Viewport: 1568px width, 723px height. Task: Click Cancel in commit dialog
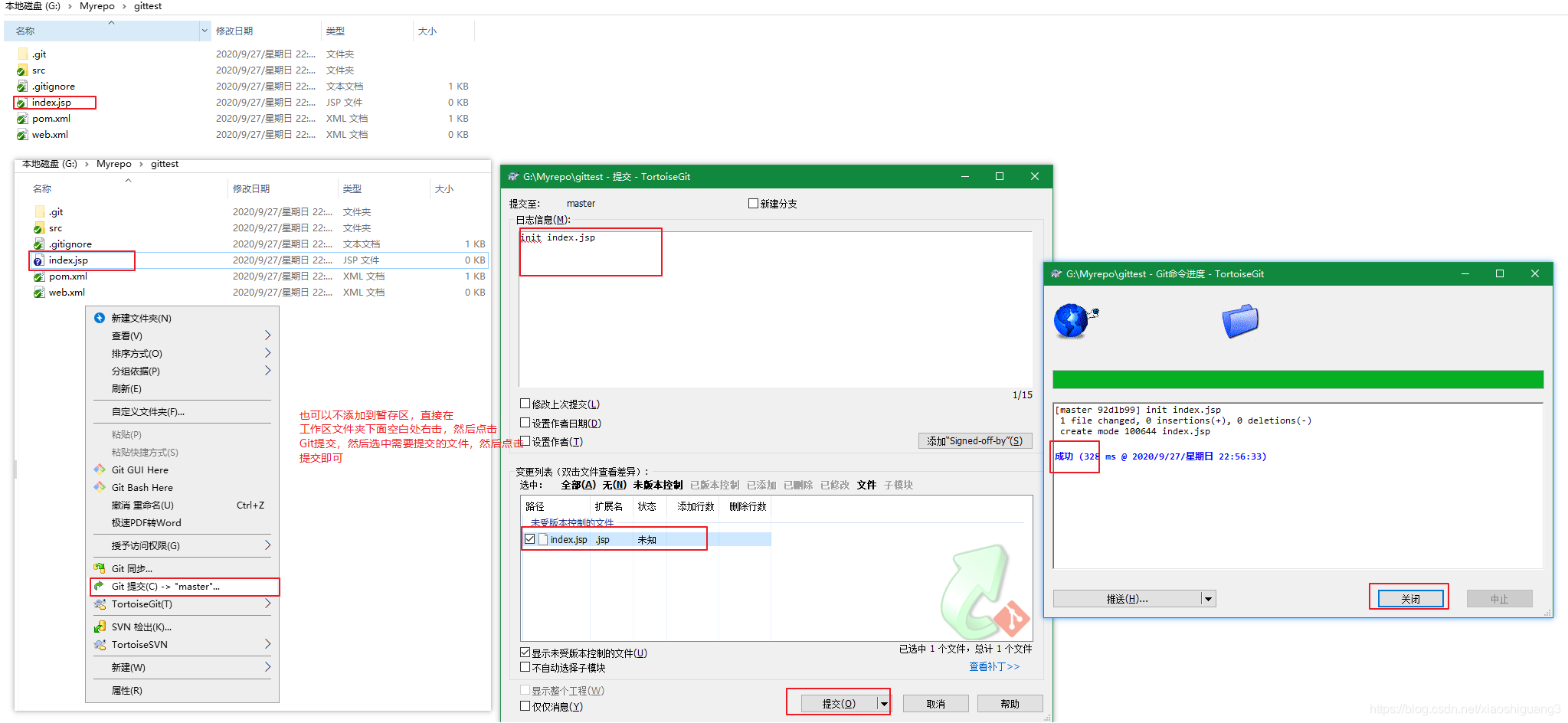tap(935, 704)
